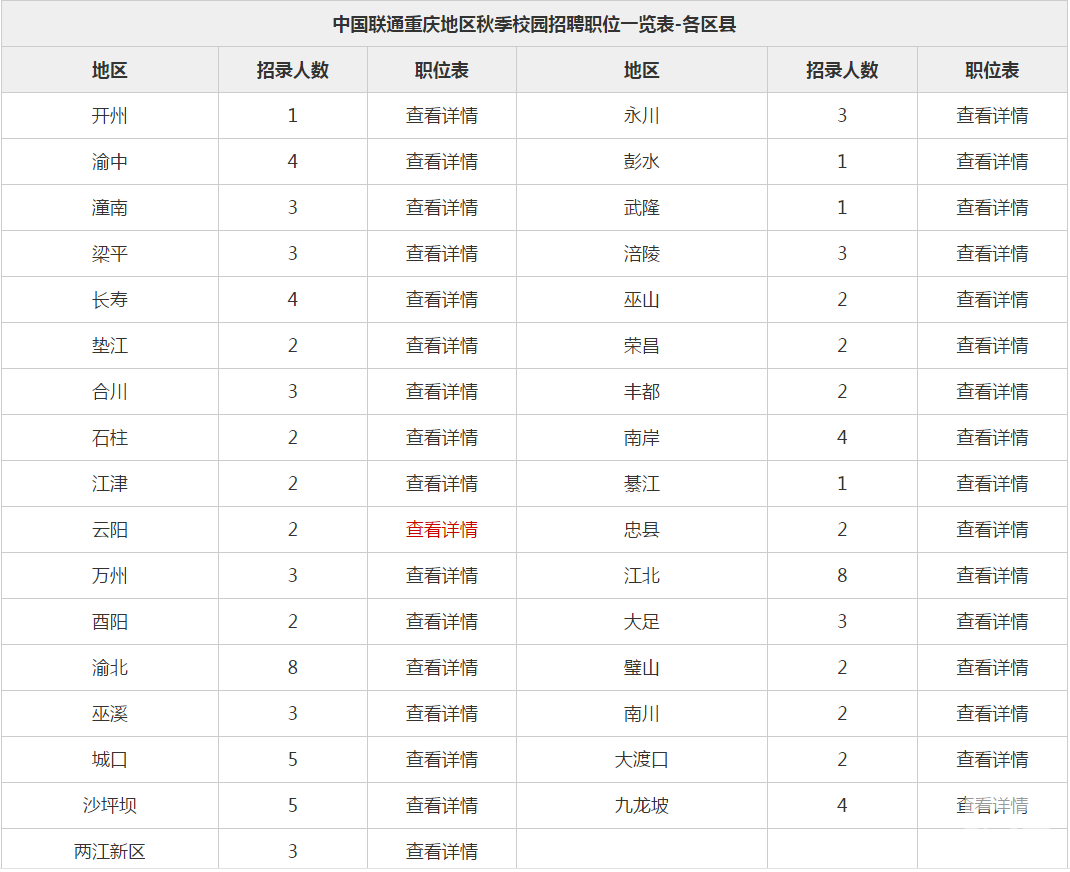
Task: Open 查看详情 link for 璧山
Action: pyautogui.click(x=992, y=667)
